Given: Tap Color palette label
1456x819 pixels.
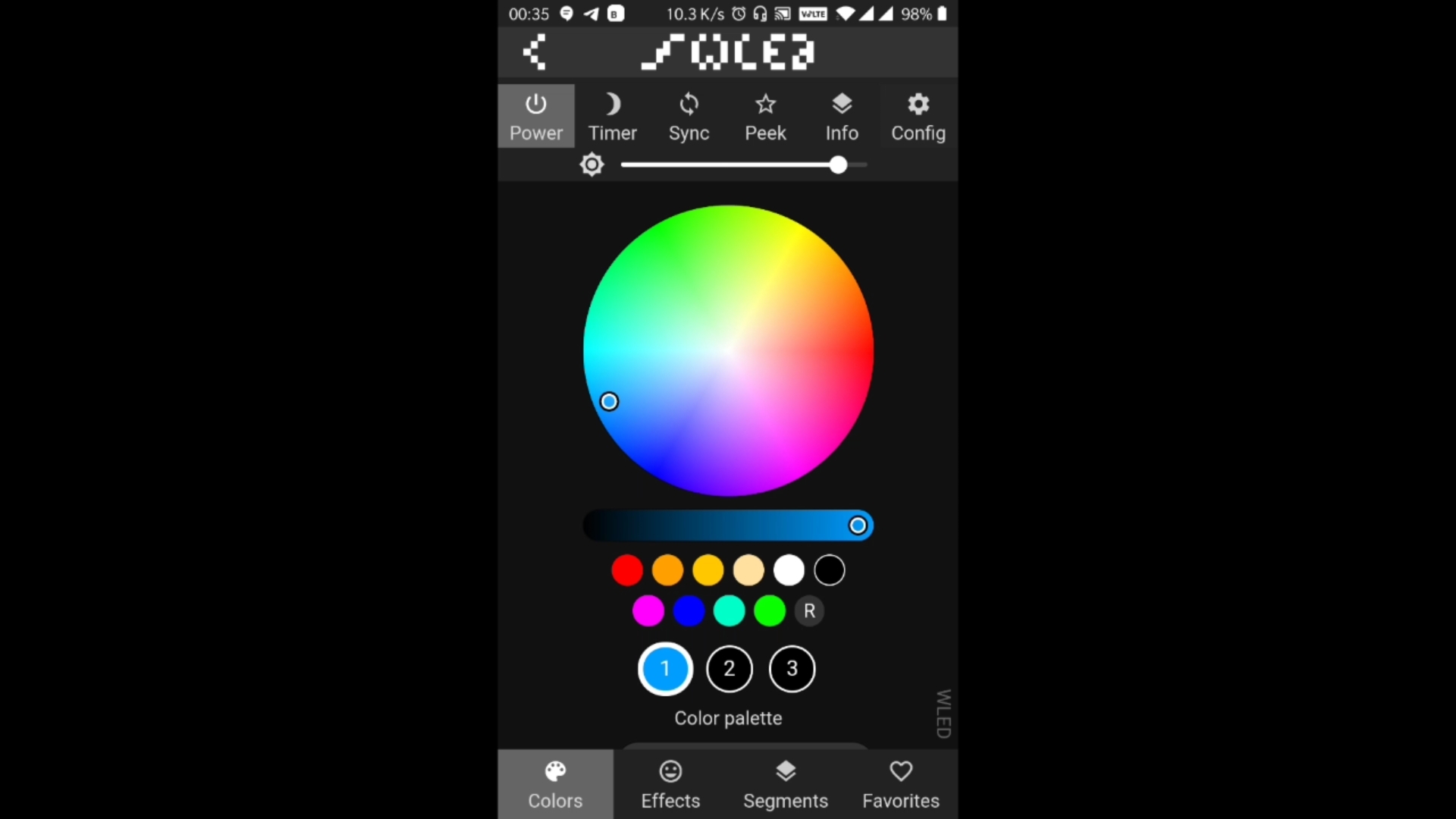Looking at the screenshot, I should click(727, 718).
